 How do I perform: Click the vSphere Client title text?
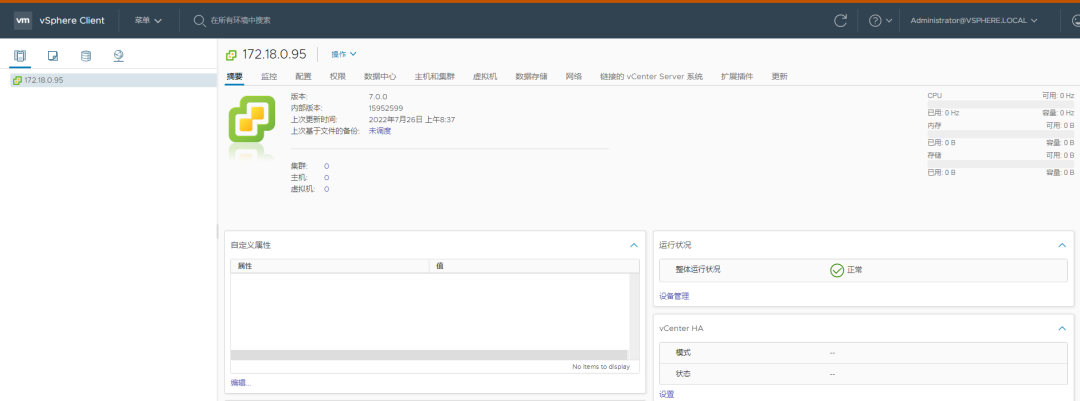pyautogui.click(x=72, y=21)
